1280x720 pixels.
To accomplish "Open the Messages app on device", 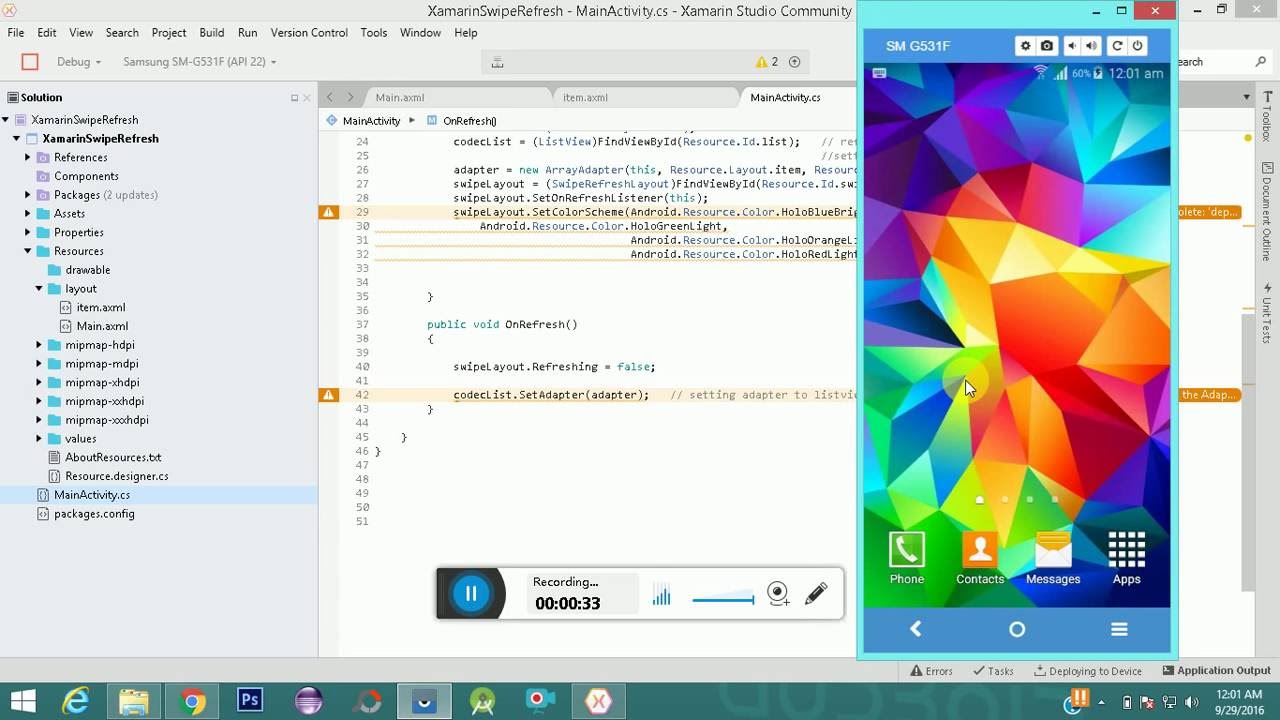I will (1053, 558).
